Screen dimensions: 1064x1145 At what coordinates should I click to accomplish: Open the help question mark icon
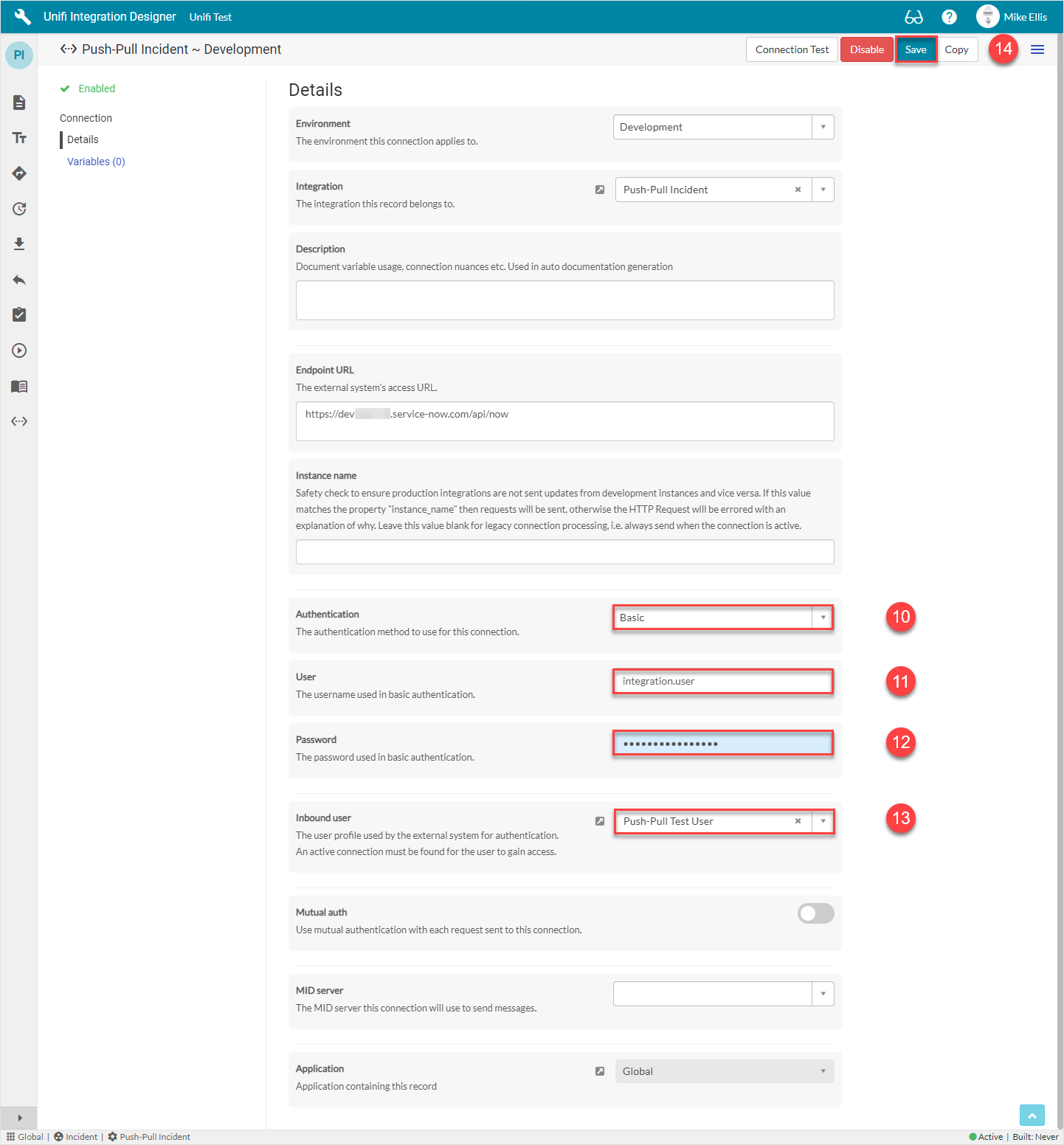[x=950, y=17]
